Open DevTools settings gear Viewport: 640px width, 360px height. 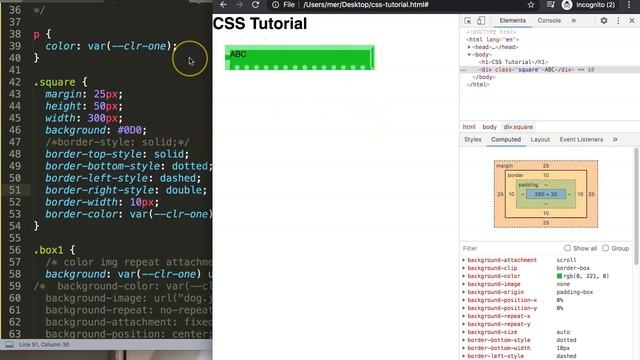click(x=604, y=20)
